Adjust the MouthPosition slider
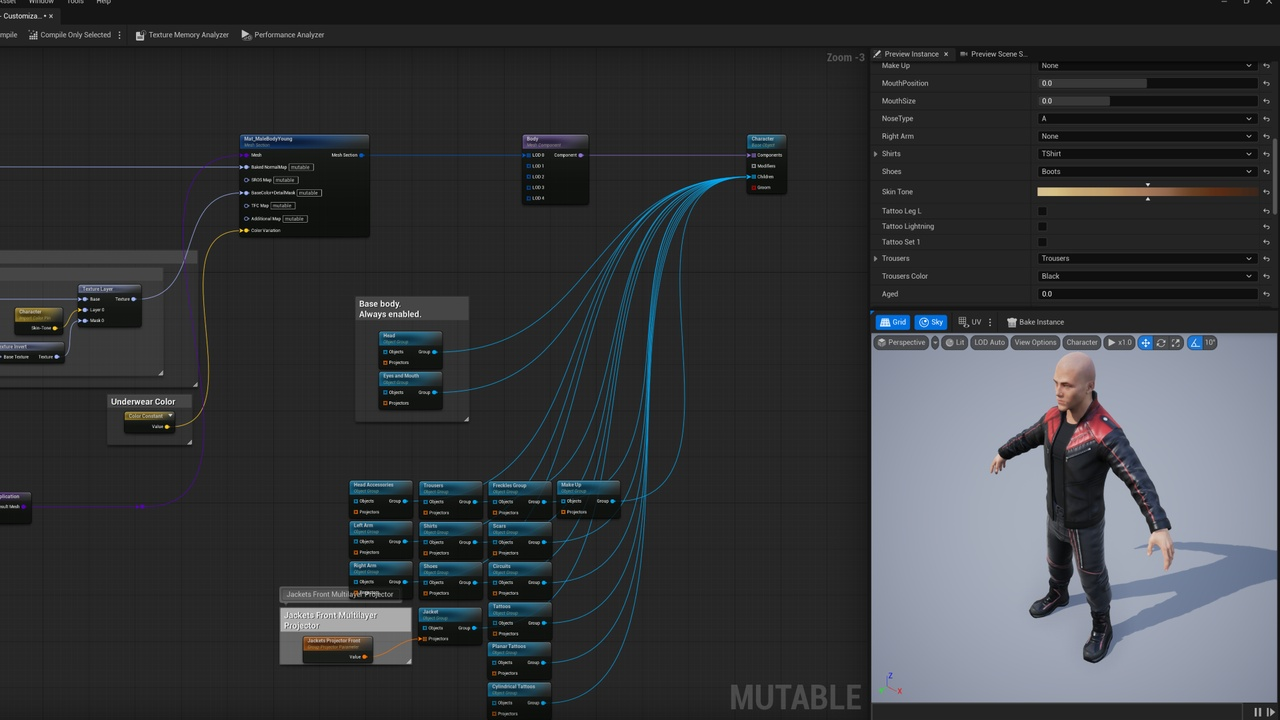Viewport: 1280px width, 720px height. [x=1146, y=83]
